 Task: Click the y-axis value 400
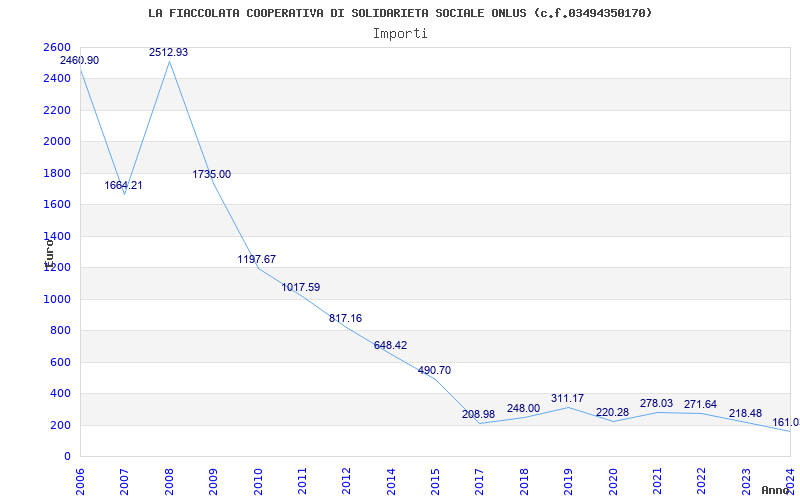60,394
